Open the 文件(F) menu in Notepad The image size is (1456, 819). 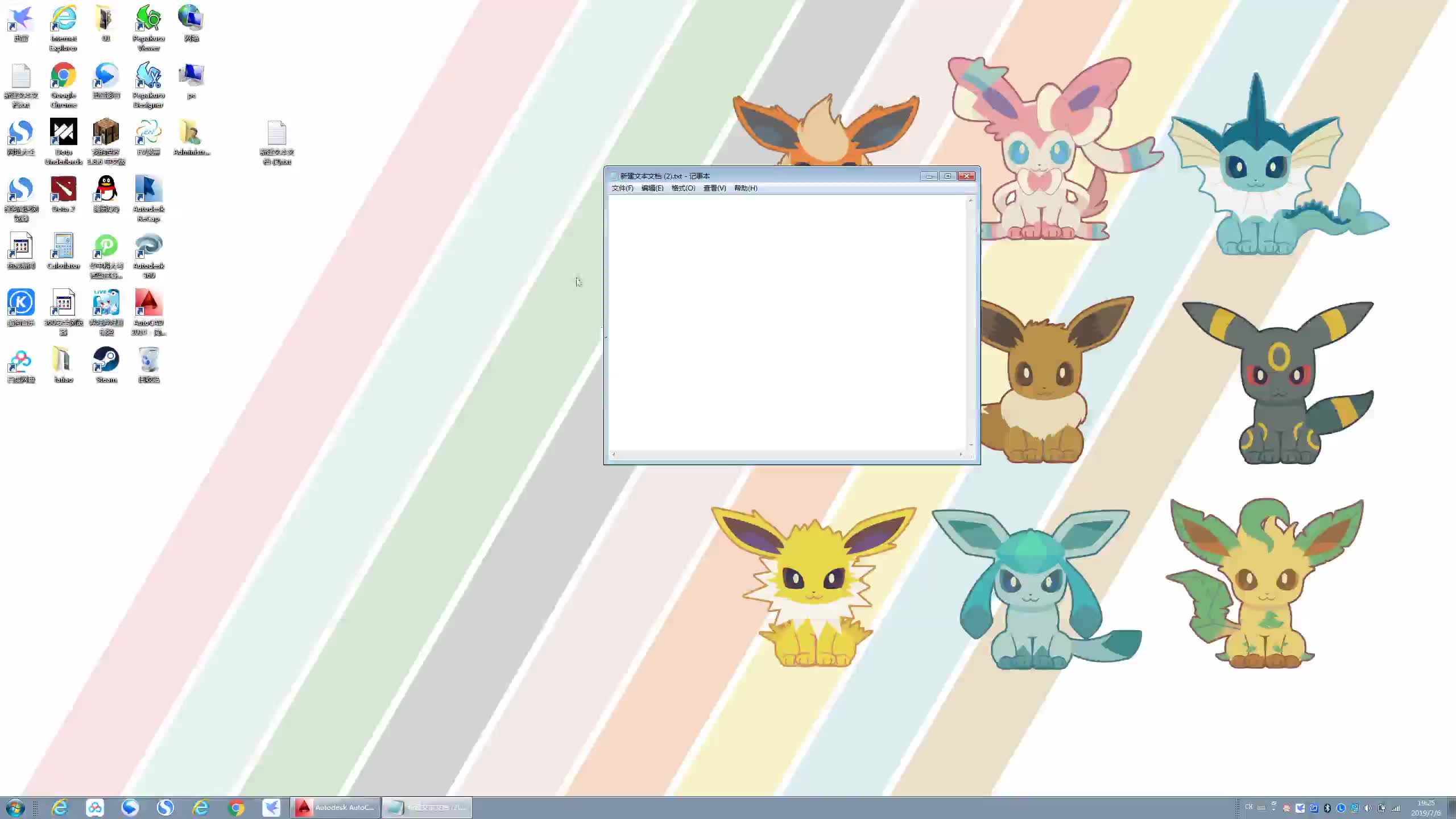tap(622, 188)
